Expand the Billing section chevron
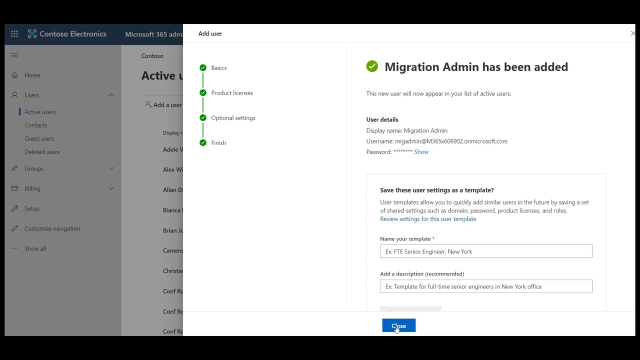This screenshot has width=640, height=360. (111, 188)
